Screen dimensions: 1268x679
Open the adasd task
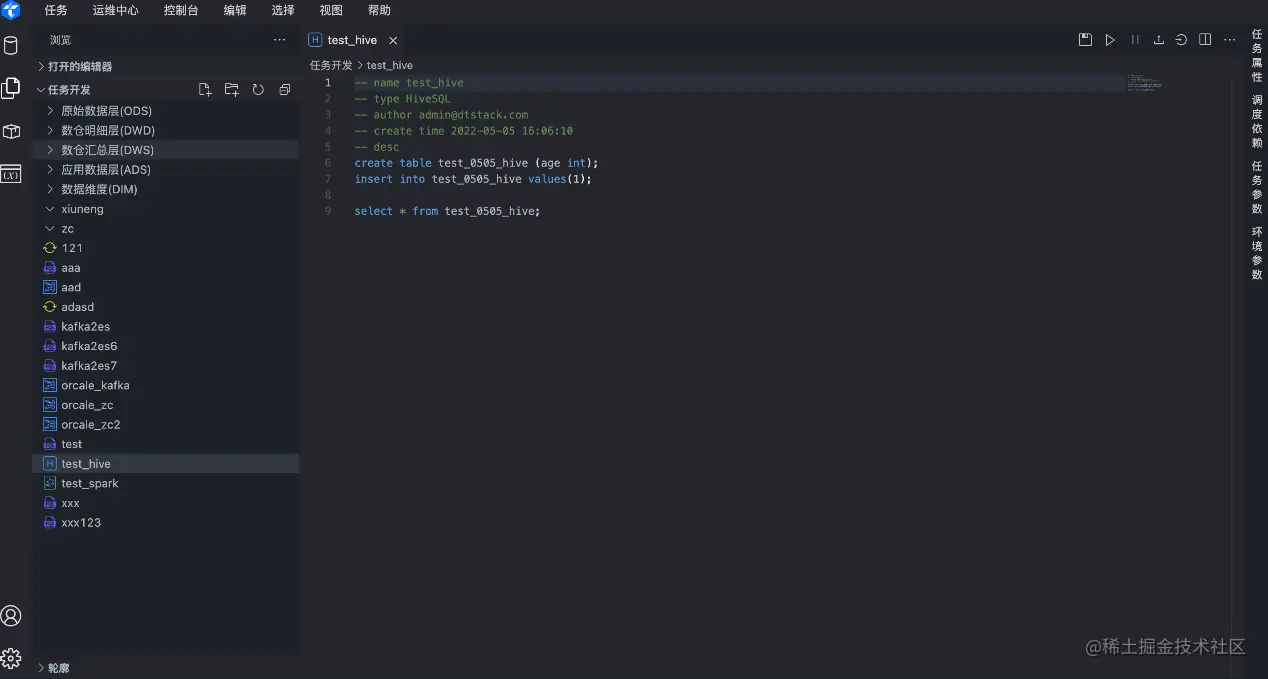coord(166,307)
